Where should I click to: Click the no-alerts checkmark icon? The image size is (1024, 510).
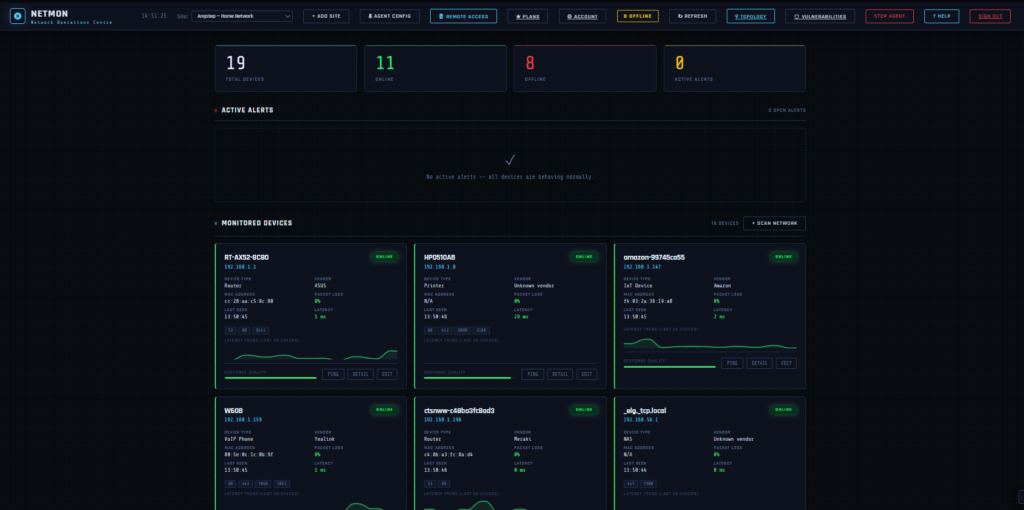pyautogui.click(x=510, y=159)
